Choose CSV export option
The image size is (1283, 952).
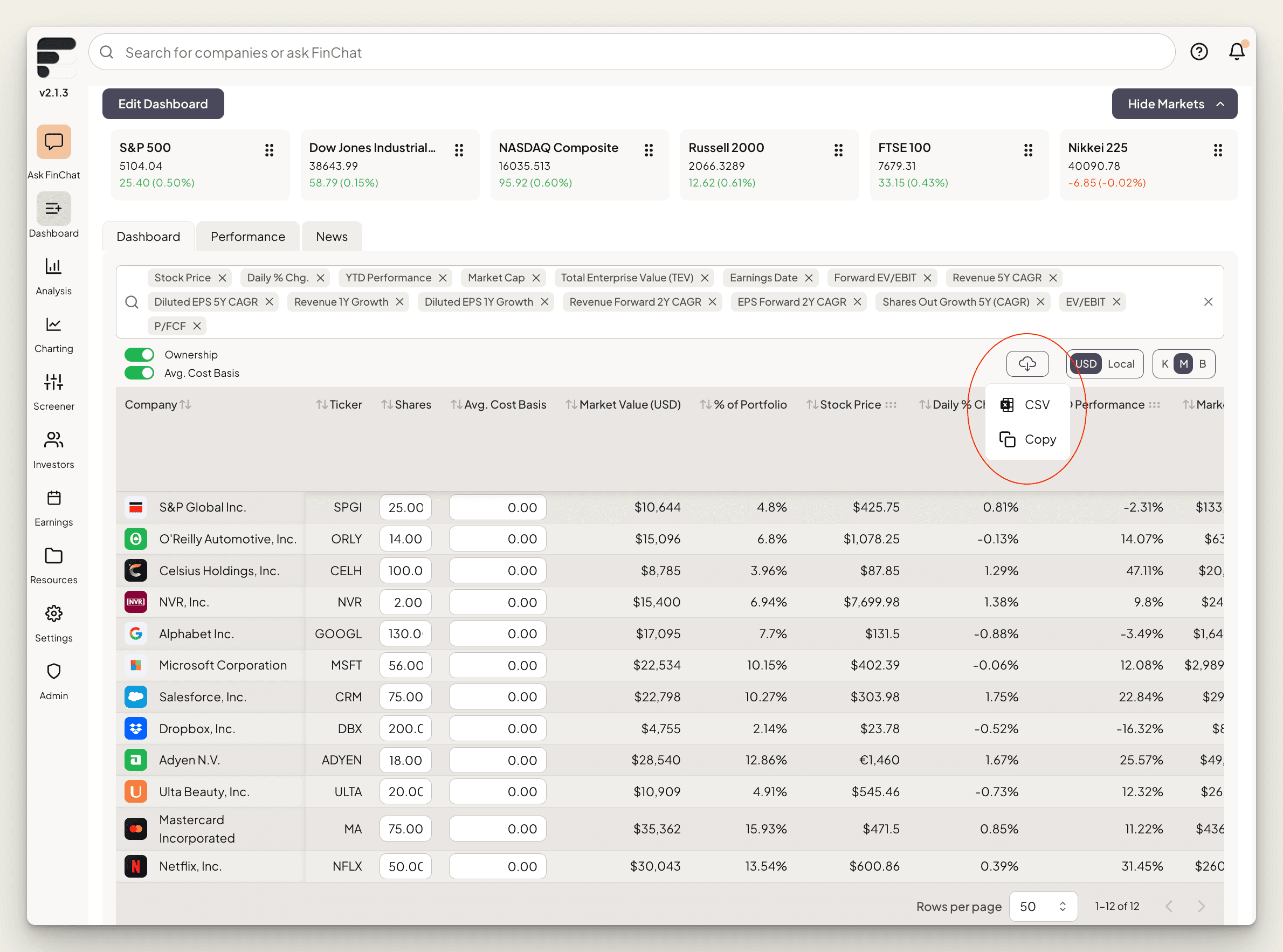[x=1027, y=404]
